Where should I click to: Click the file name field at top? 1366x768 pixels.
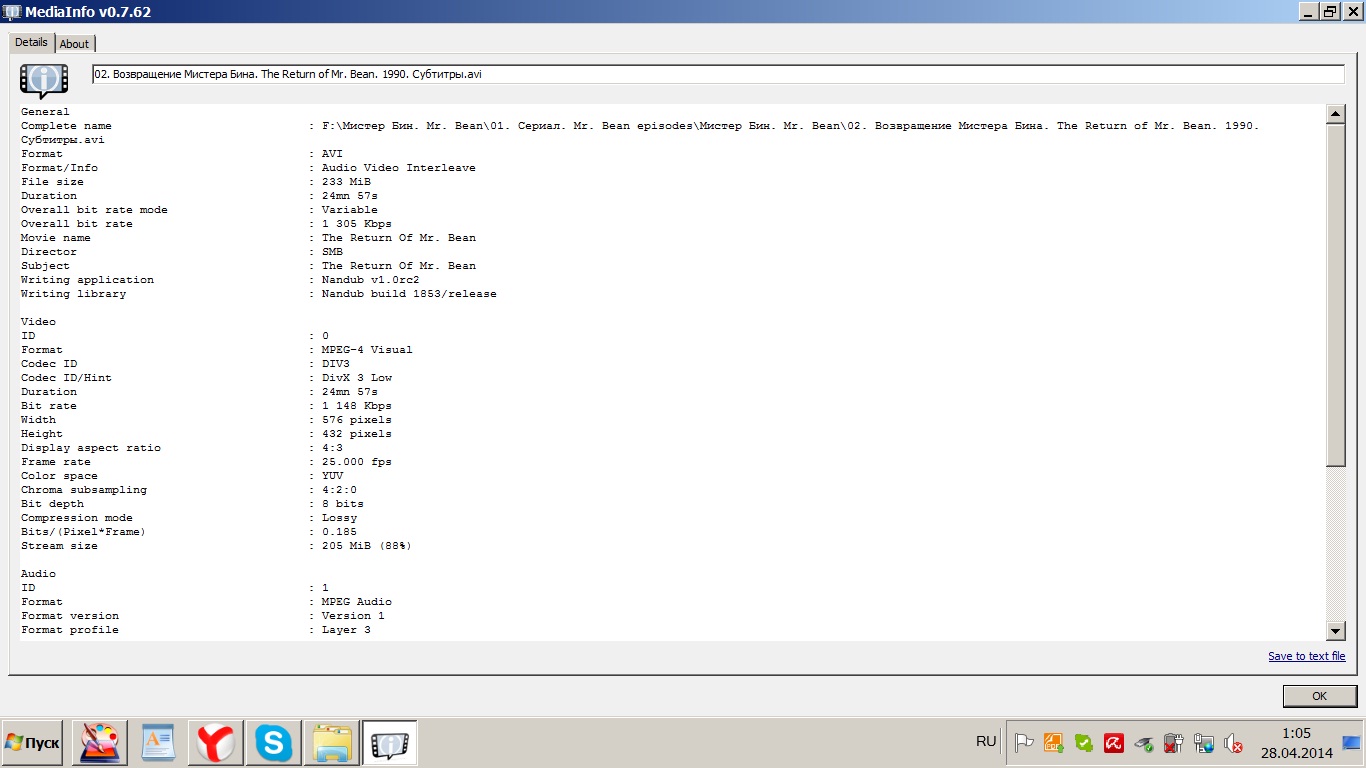tap(718, 74)
